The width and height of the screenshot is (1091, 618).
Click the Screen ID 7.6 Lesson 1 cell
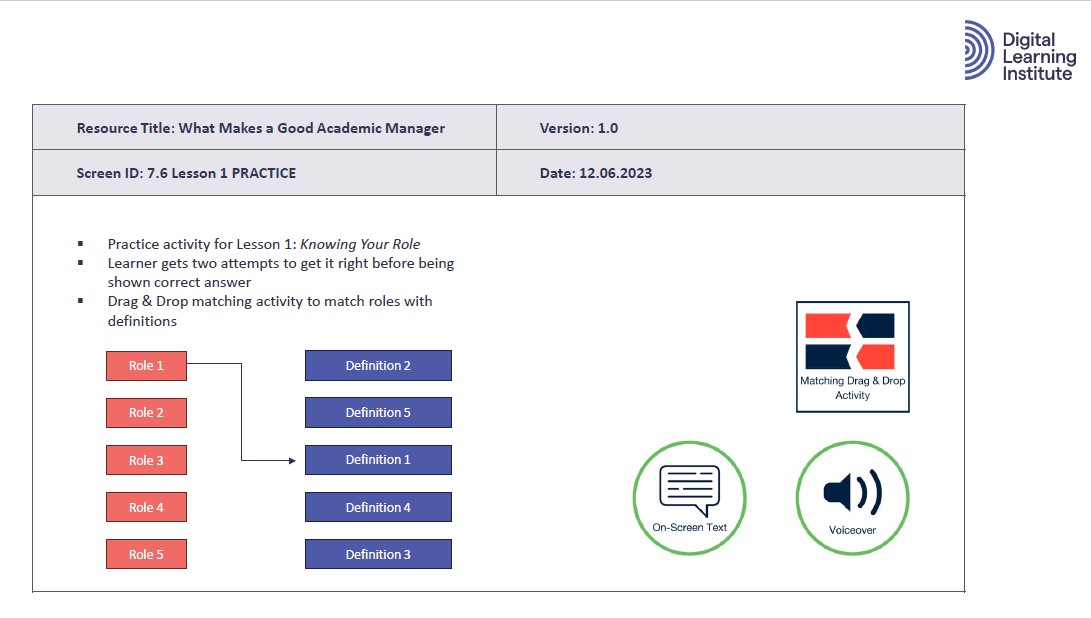coord(264,173)
